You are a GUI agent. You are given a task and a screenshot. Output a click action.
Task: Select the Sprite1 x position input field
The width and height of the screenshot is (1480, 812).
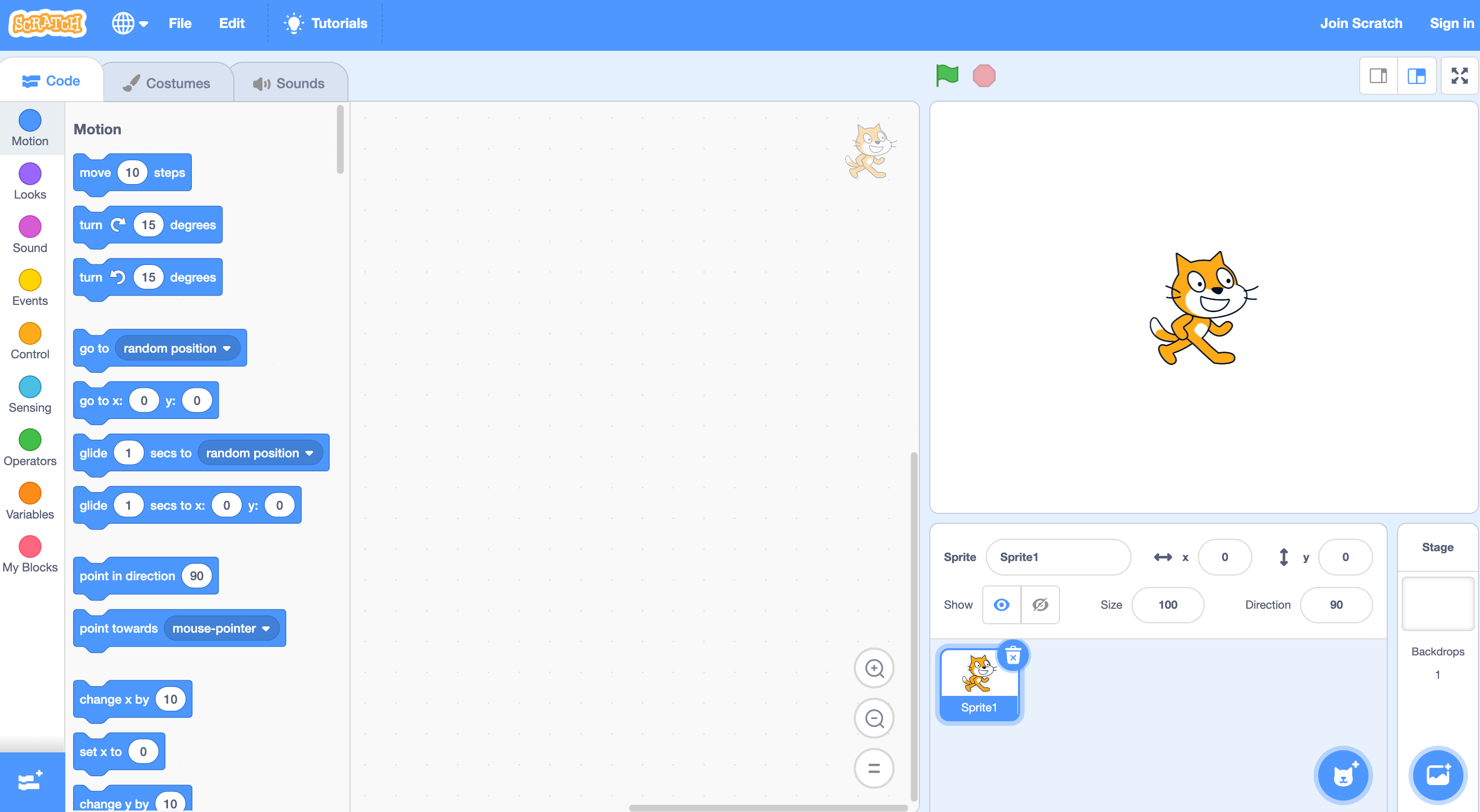tap(1223, 557)
